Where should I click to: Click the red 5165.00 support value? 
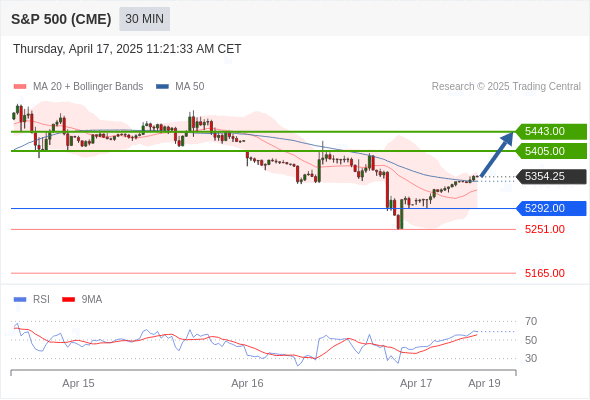[x=544, y=273]
